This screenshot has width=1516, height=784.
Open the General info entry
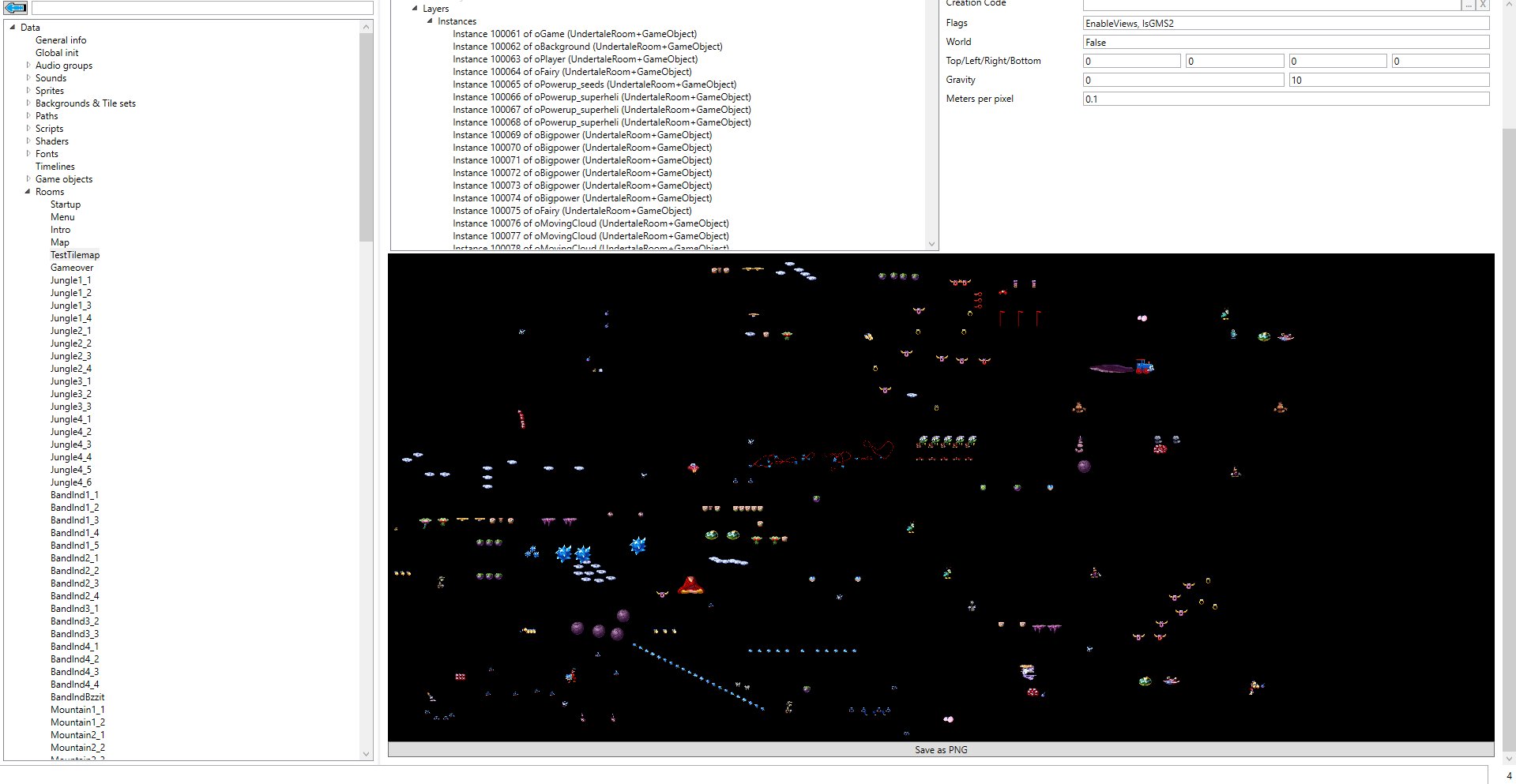click(x=61, y=40)
